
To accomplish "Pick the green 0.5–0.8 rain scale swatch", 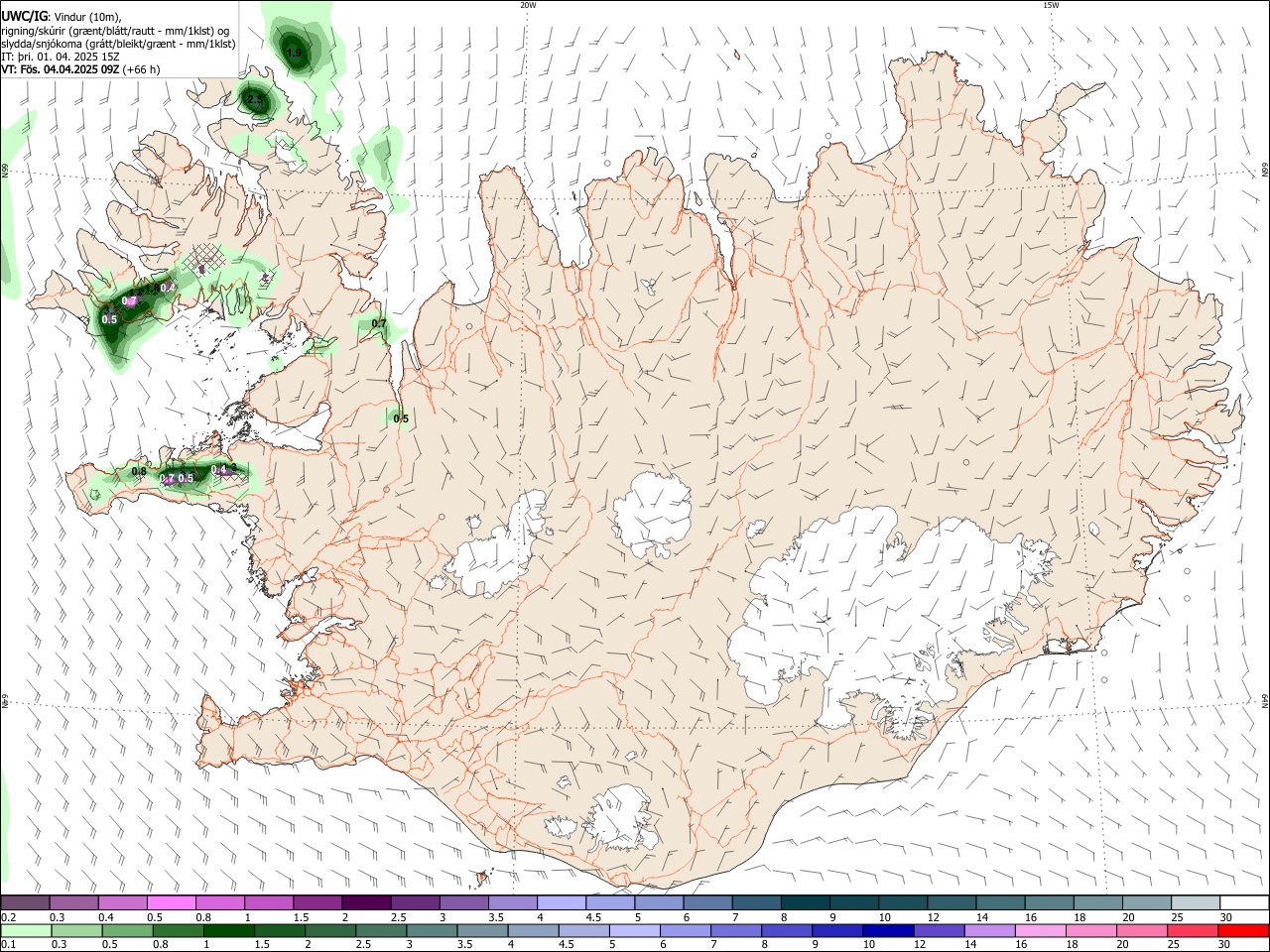I will point(127,931).
